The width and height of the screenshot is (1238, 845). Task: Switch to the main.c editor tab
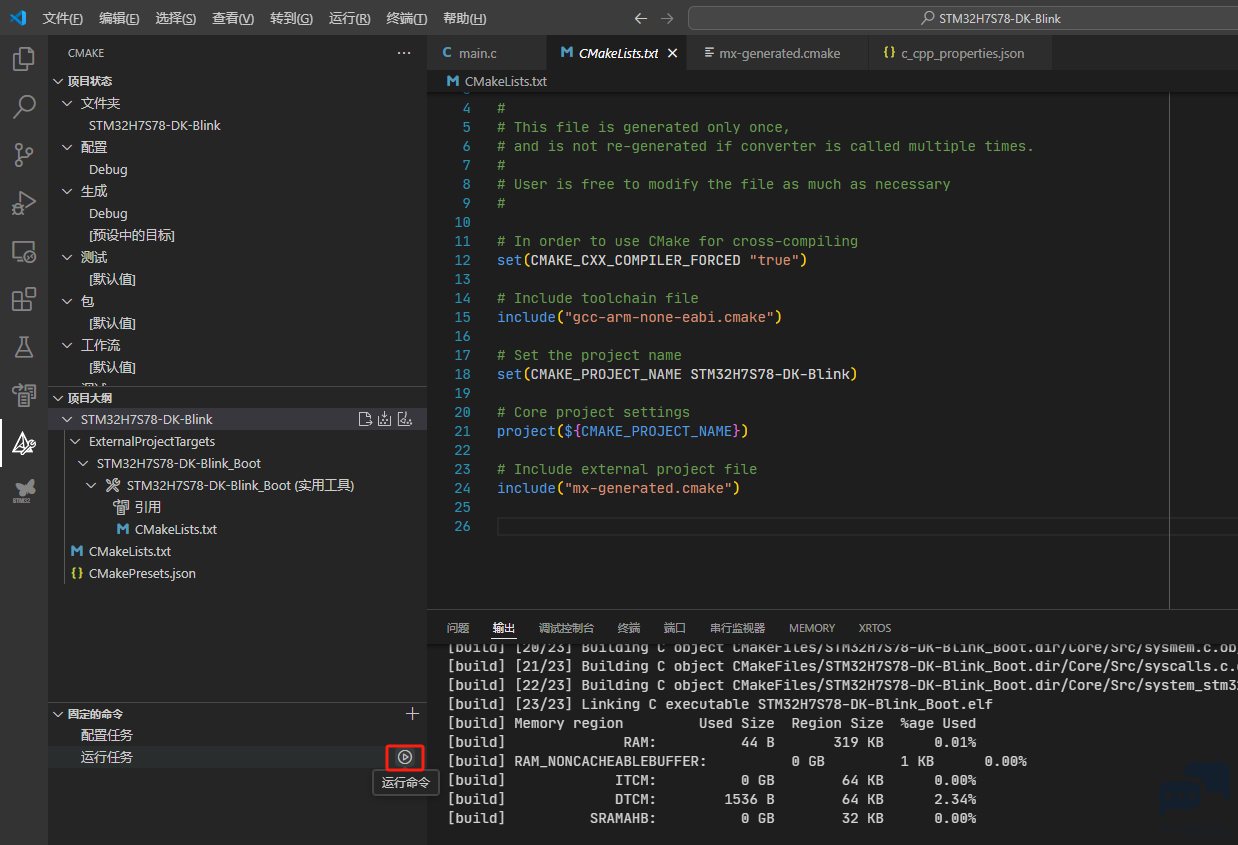[487, 53]
